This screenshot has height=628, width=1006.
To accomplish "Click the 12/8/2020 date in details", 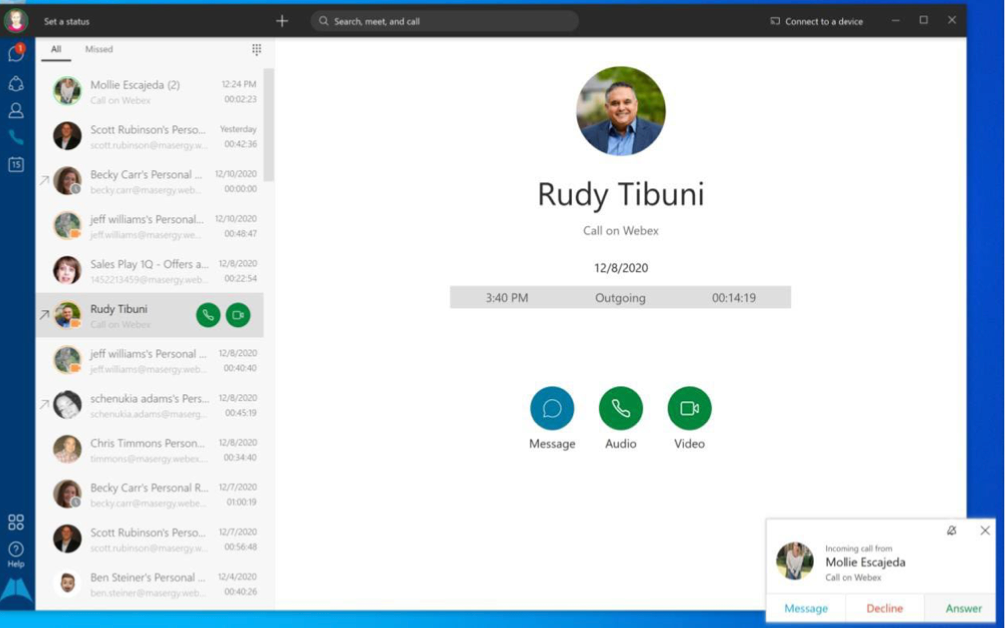I will [x=620, y=268].
